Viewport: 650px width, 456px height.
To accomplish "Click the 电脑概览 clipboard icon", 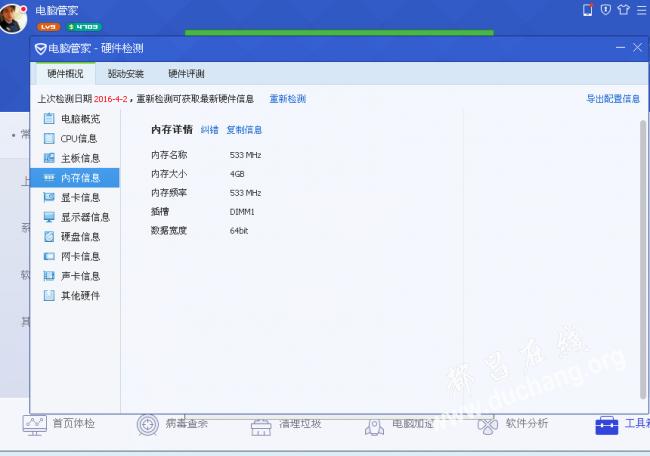I will coord(49,119).
